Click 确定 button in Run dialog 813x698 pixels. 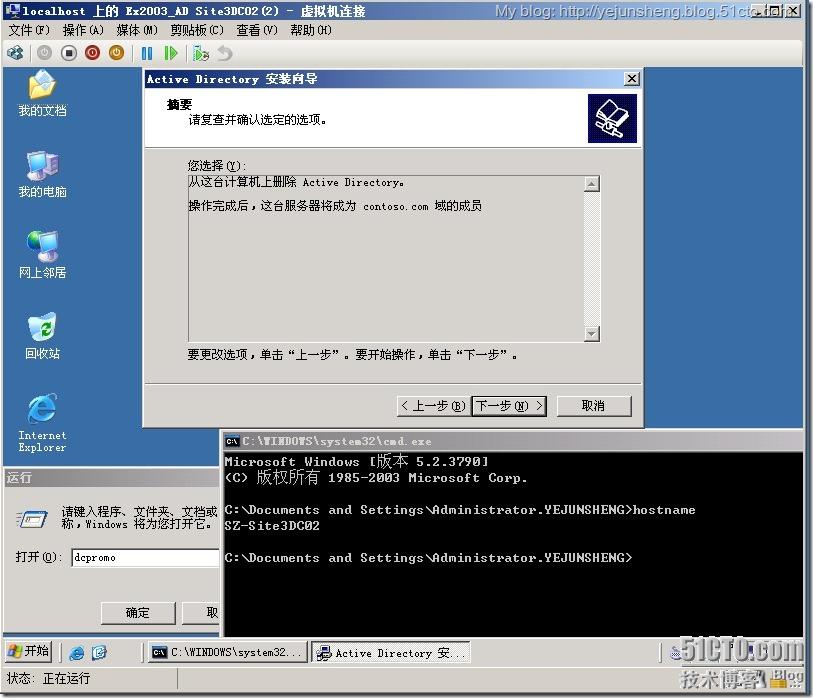click(x=138, y=613)
